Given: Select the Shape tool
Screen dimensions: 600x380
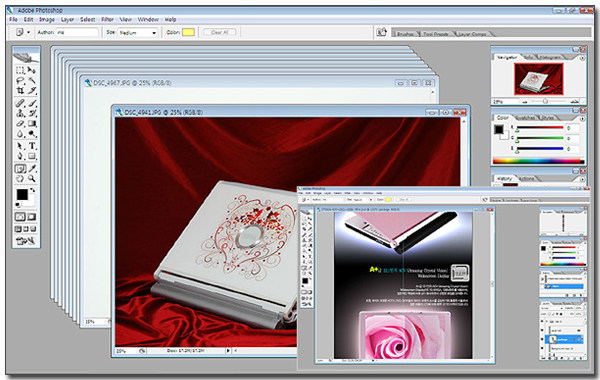Looking at the screenshot, I should [32, 156].
